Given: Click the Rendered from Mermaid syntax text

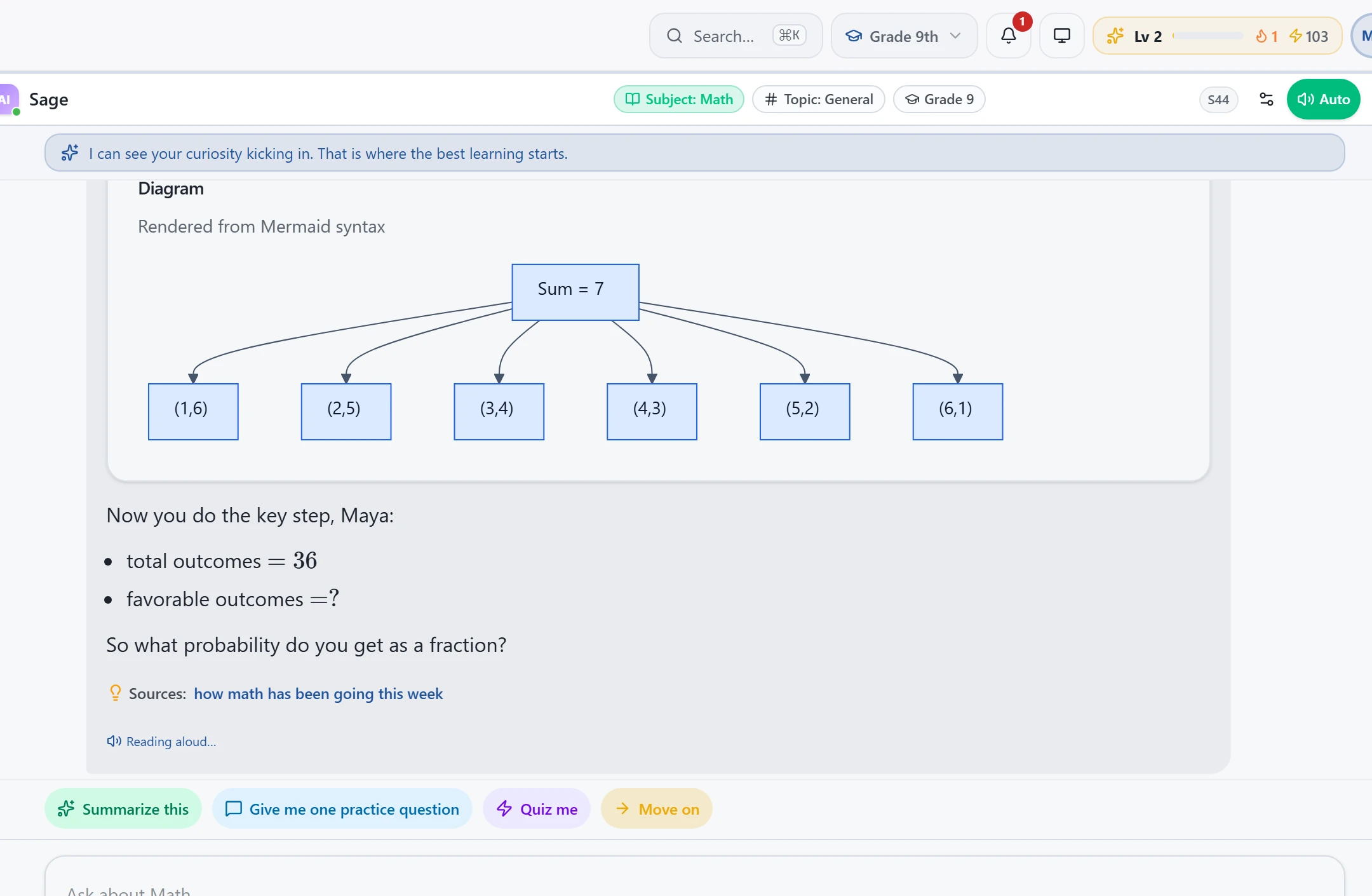Looking at the screenshot, I should click(x=261, y=227).
